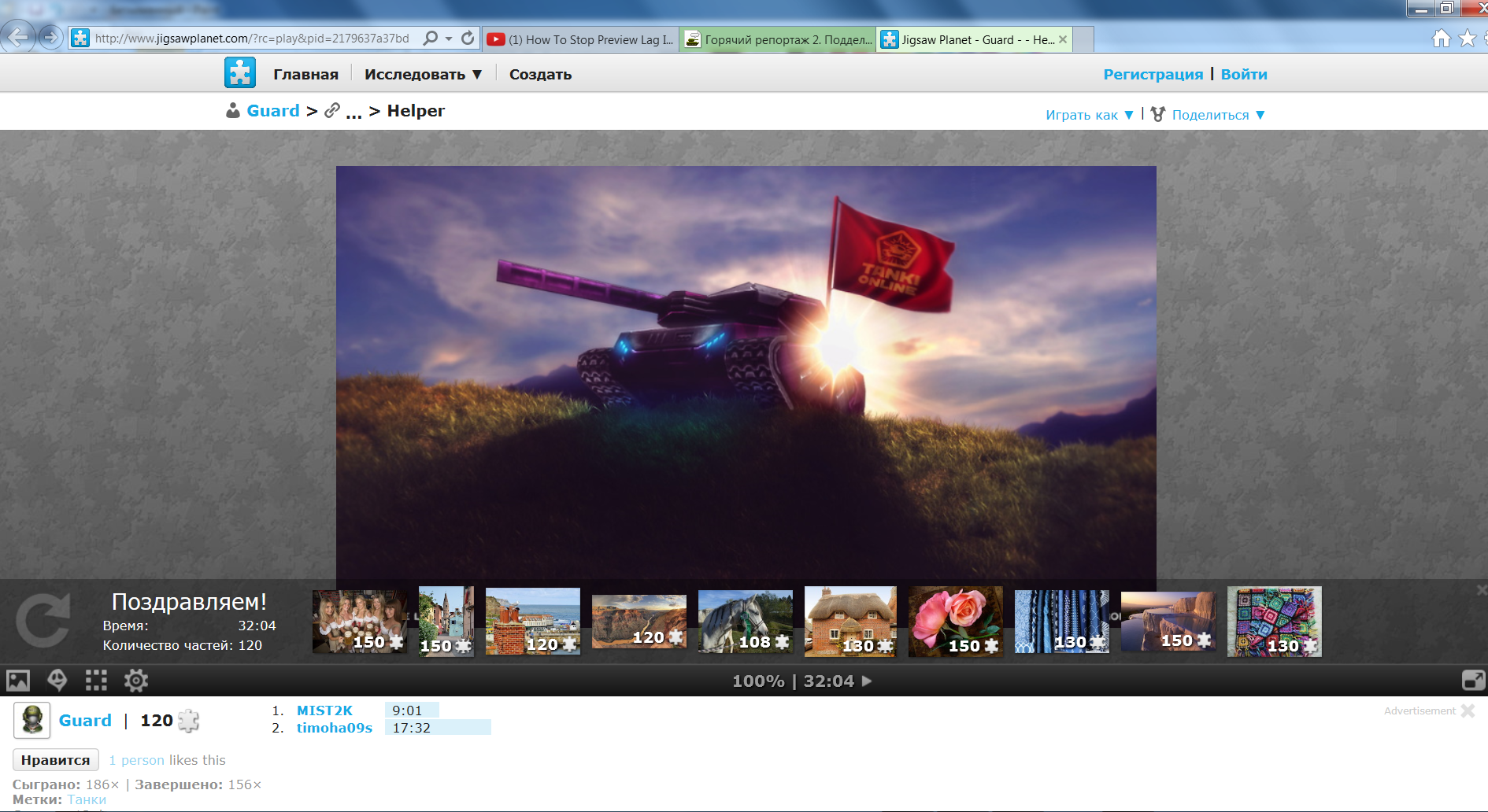Click the Завершено: 156× statistic

198,784
